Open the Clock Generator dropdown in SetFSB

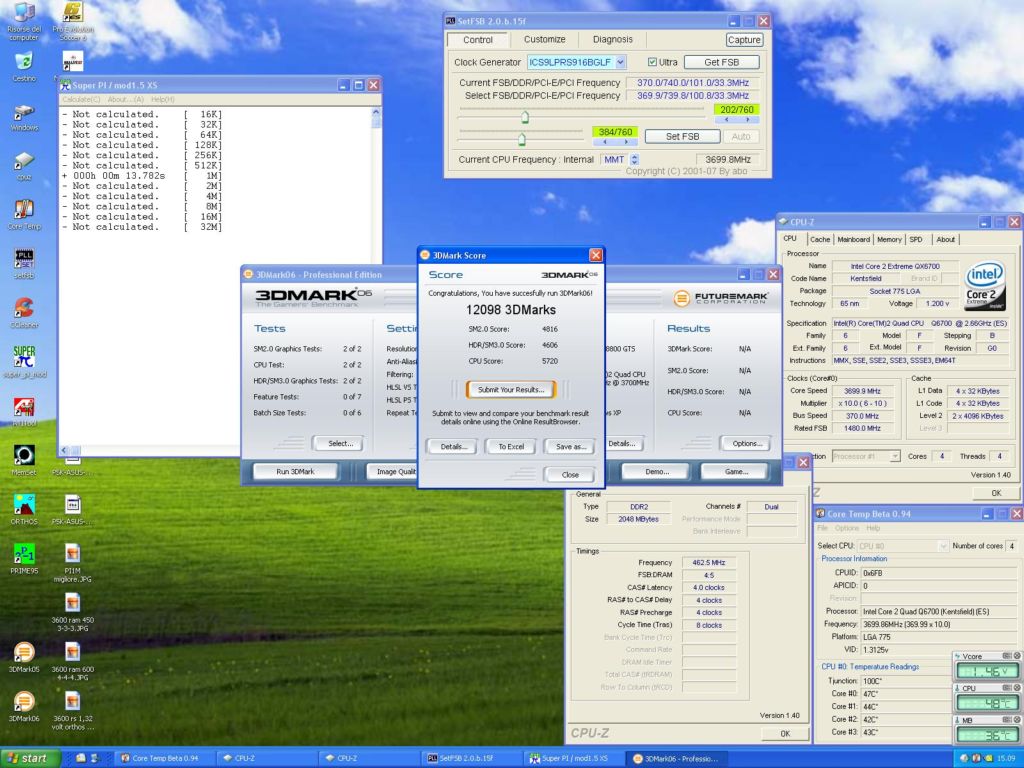tap(620, 62)
